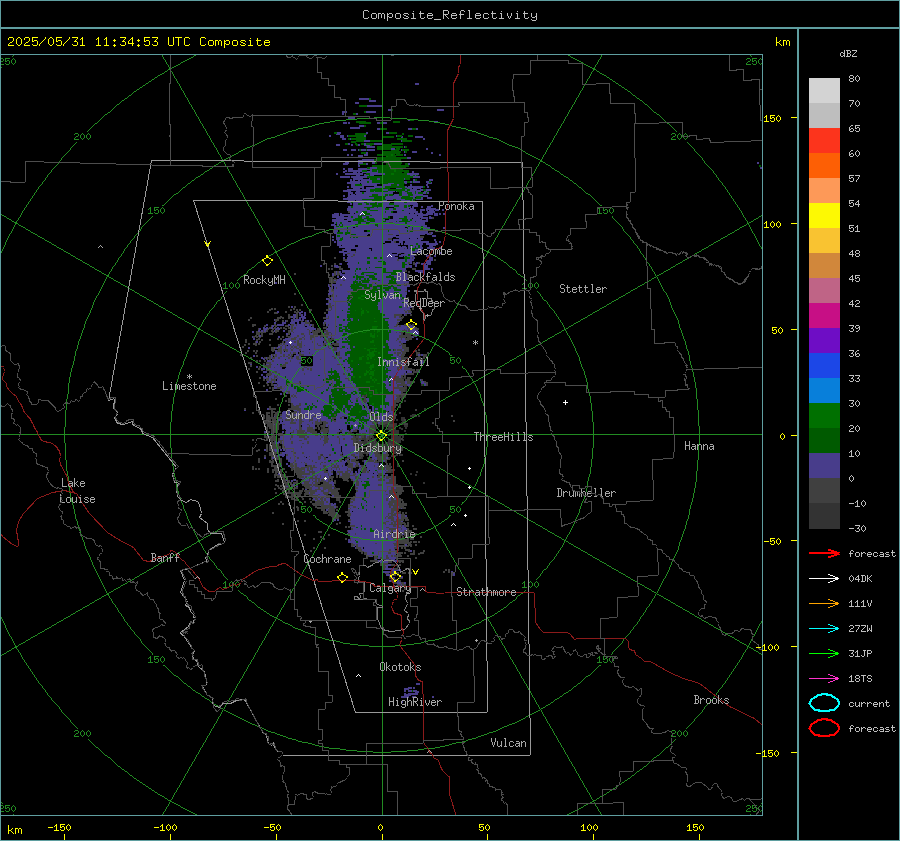Click the red forecast ellipse icon

point(824,728)
